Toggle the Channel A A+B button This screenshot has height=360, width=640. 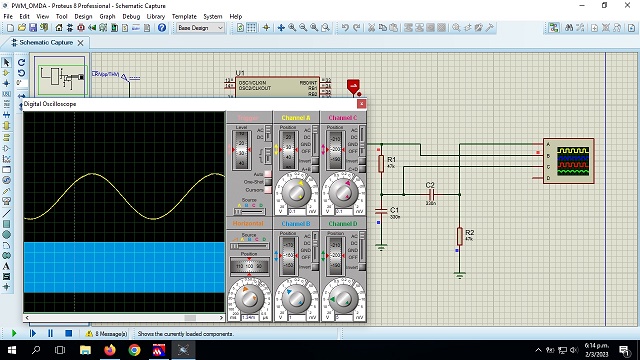coord(315,169)
